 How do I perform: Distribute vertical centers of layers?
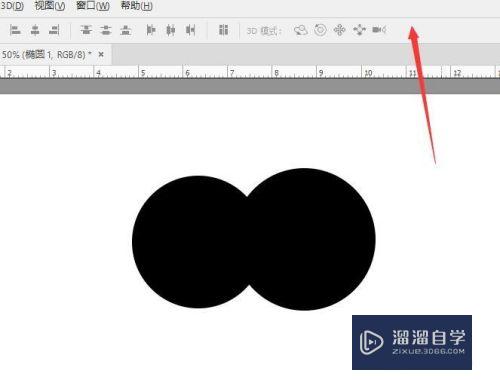(x=106, y=30)
